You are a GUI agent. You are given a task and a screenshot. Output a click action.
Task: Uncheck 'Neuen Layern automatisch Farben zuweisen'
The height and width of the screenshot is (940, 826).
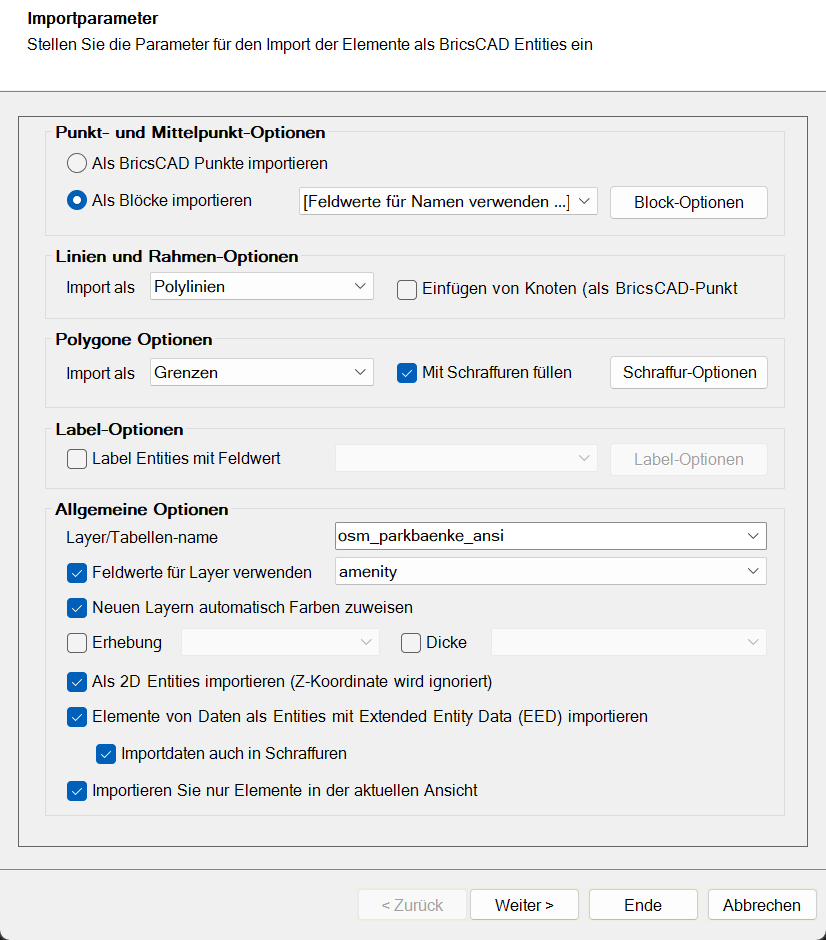pyautogui.click(x=77, y=606)
